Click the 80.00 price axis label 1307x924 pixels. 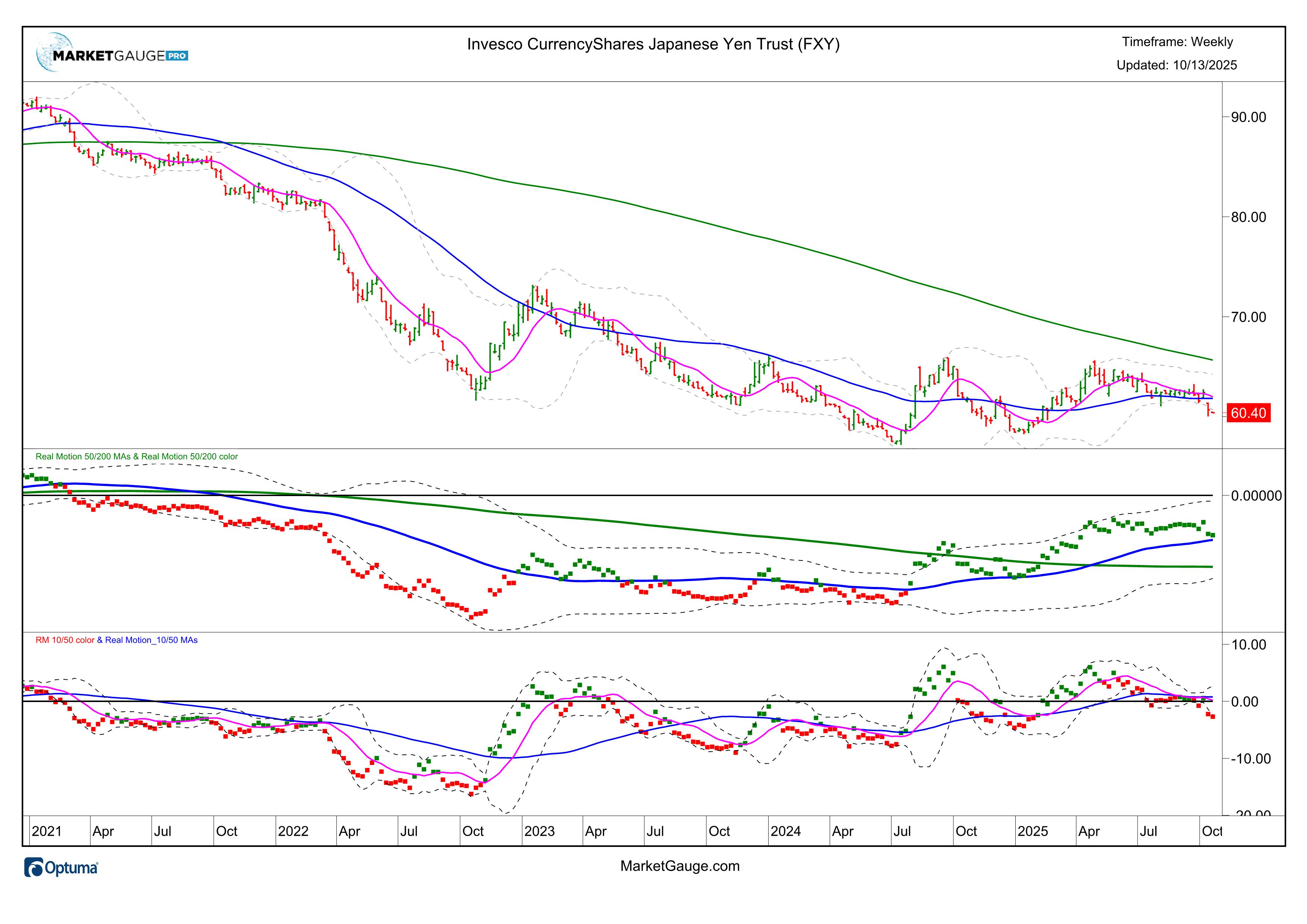click(x=1249, y=217)
